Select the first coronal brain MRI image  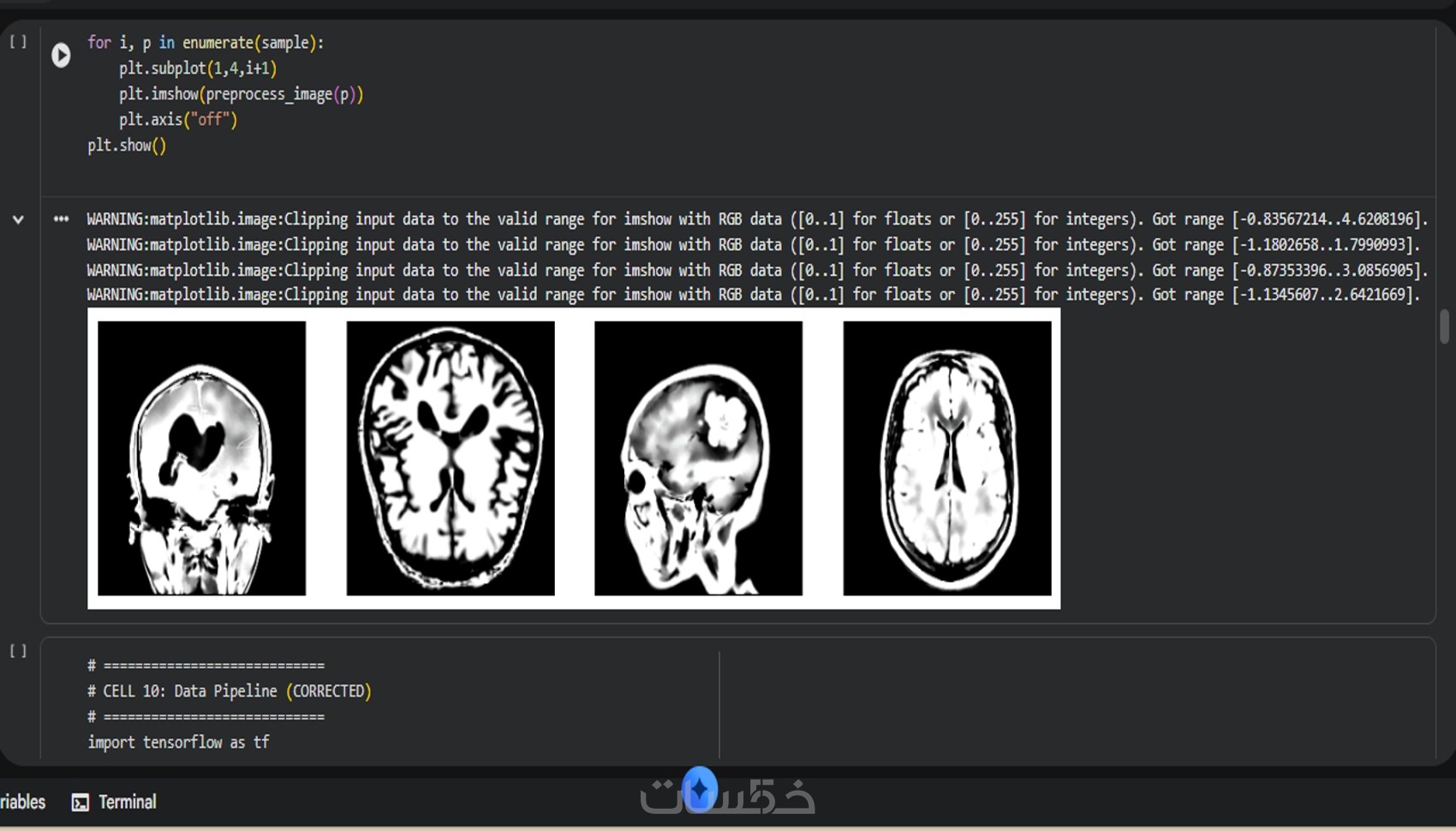coord(201,458)
